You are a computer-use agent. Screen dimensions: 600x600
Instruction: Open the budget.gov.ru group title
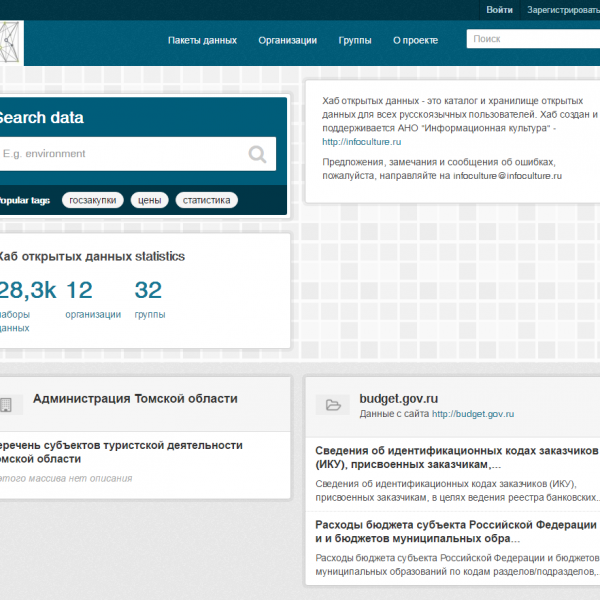(398, 399)
